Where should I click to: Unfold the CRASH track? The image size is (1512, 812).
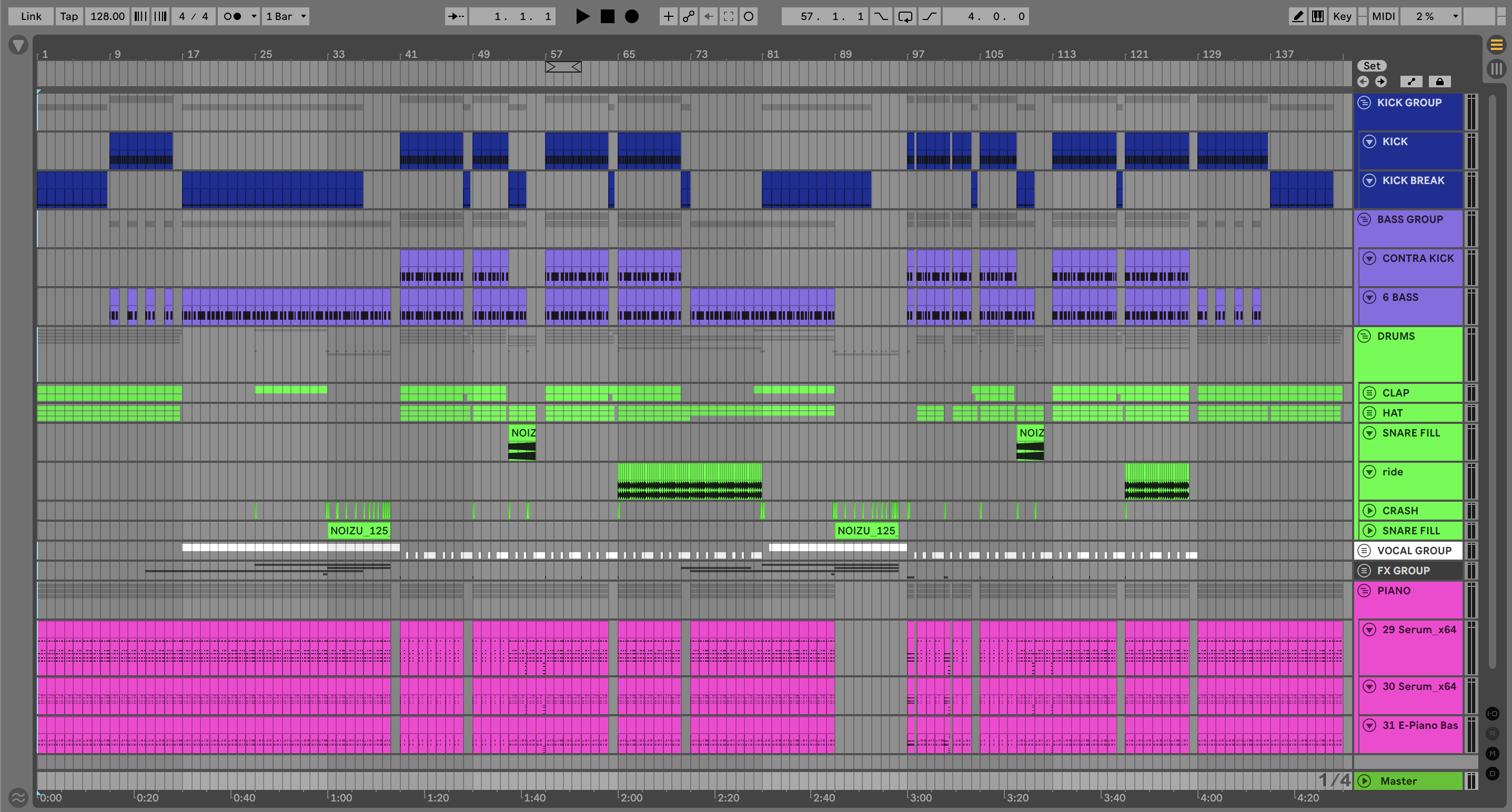[x=1369, y=511]
